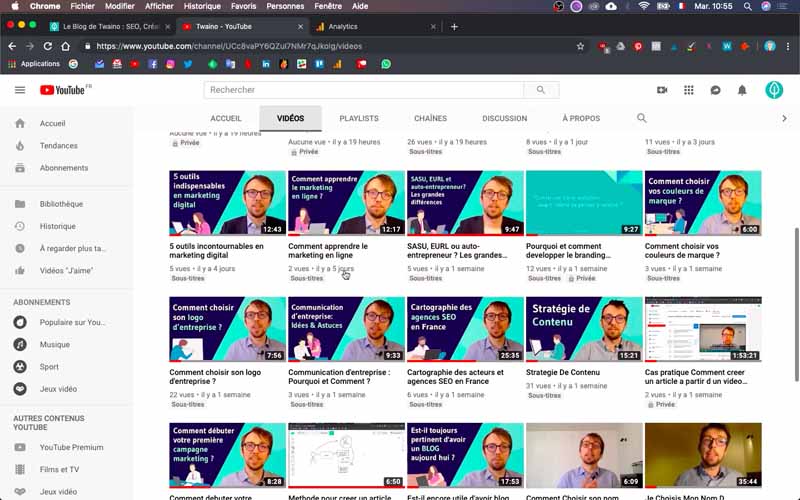Image resolution: width=800 pixels, height=500 pixels.
Task: Open the create video camera icon
Action: (662, 90)
